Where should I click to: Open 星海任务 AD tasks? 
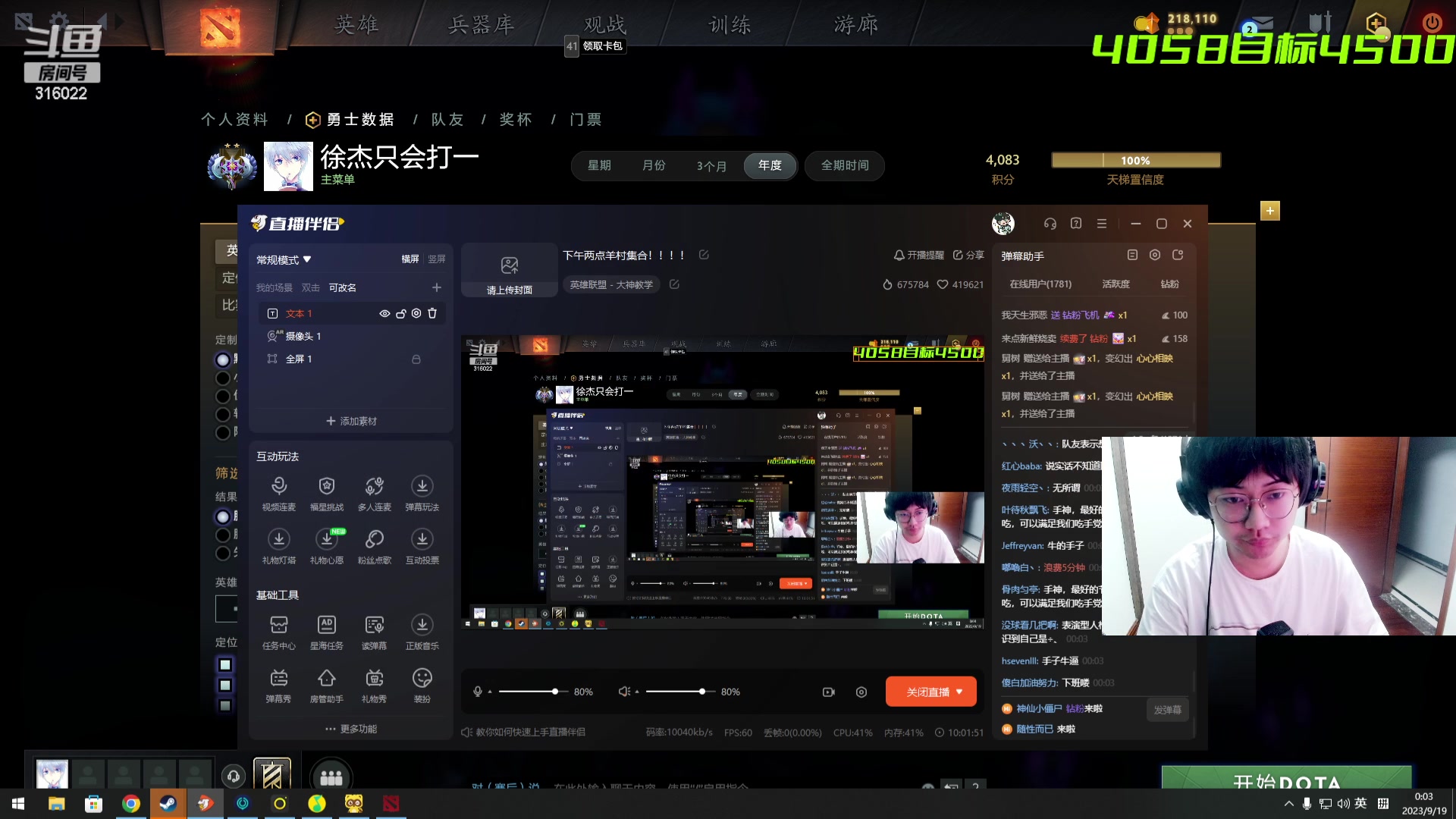click(x=326, y=632)
